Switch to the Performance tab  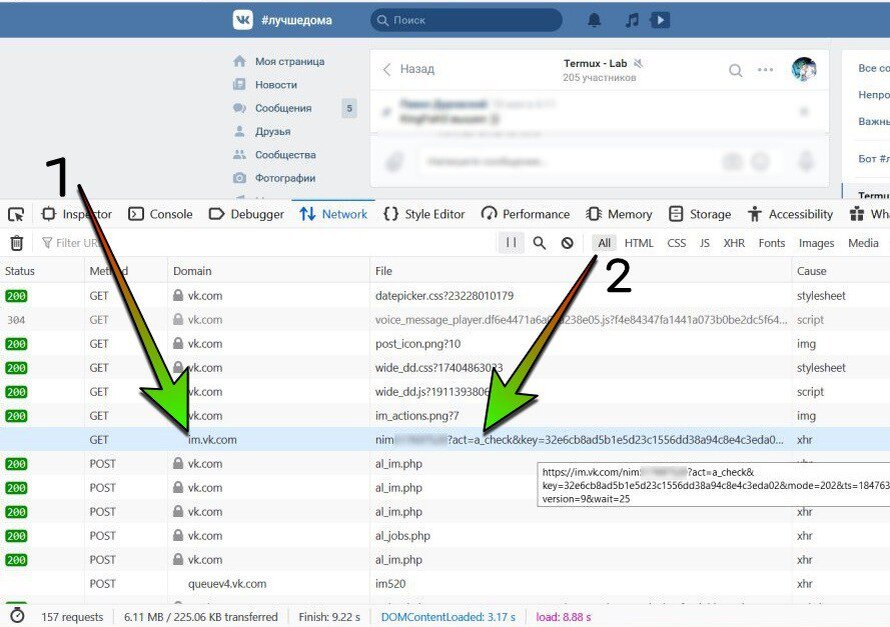click(x=525, y=214)
